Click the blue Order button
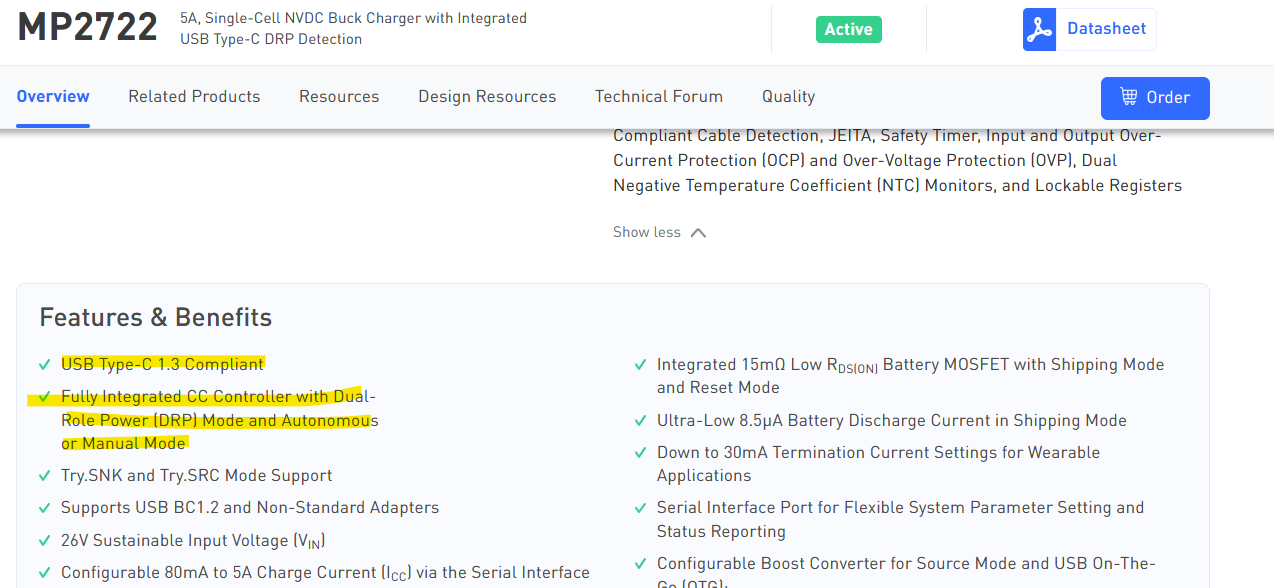The height and width of the screenshot is (588, 1274). pyautogui.click(x=1155, y=98)
